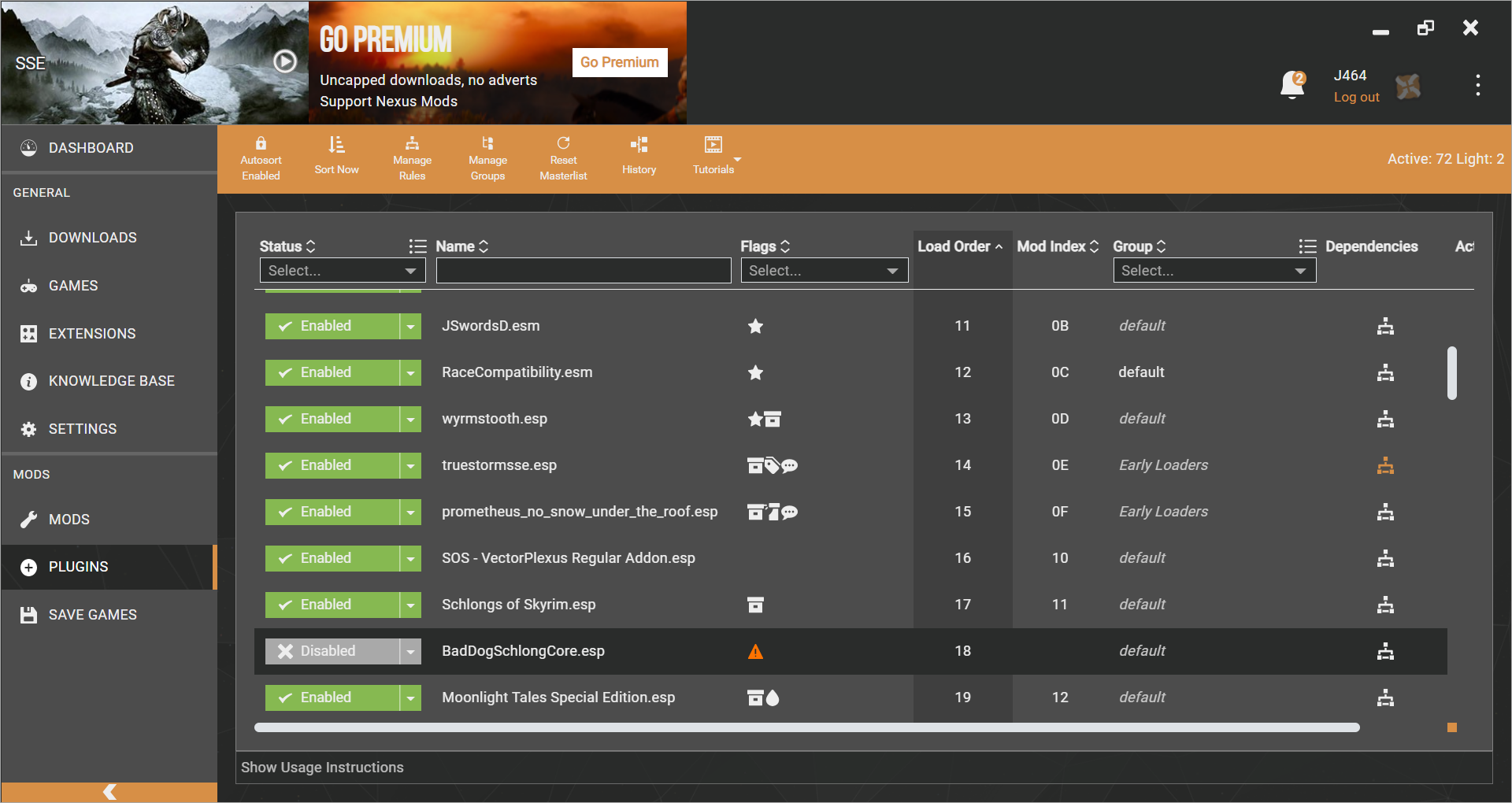1512x803 pixels.
Task: Expand status dropdown arrow for wyrmstooth.esp
Action: click(410, 419)
